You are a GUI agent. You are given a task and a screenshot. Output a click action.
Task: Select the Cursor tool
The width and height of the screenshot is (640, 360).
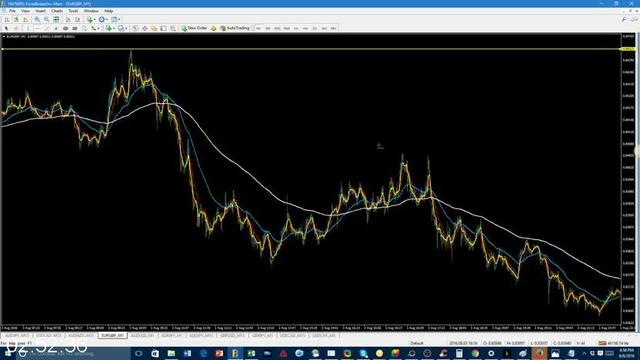coord(7,28)
